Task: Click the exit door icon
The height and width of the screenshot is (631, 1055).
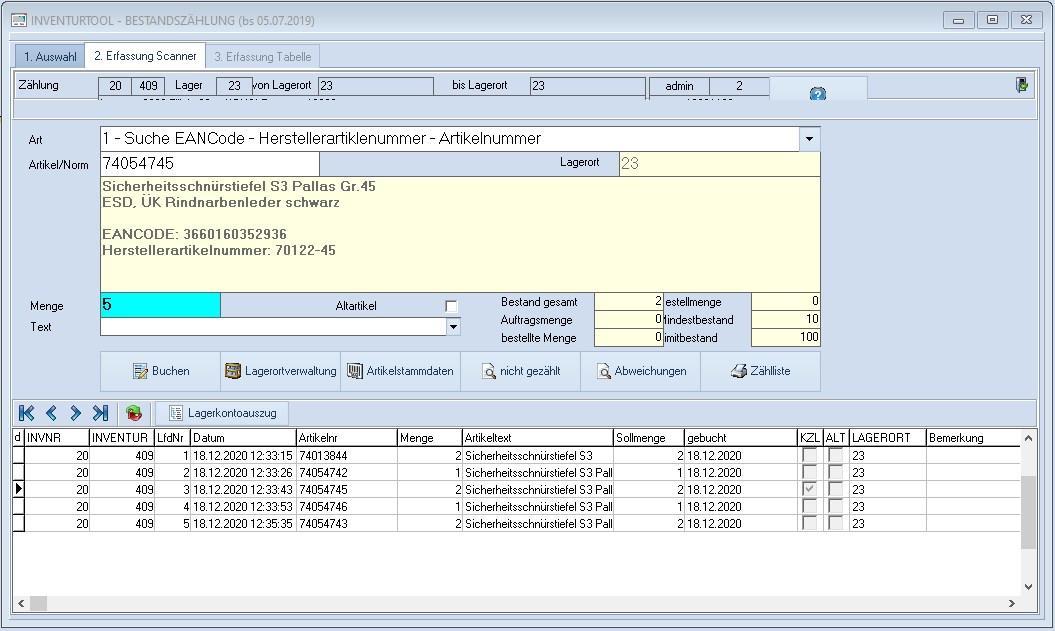Action: click(x=1022, y=86)
